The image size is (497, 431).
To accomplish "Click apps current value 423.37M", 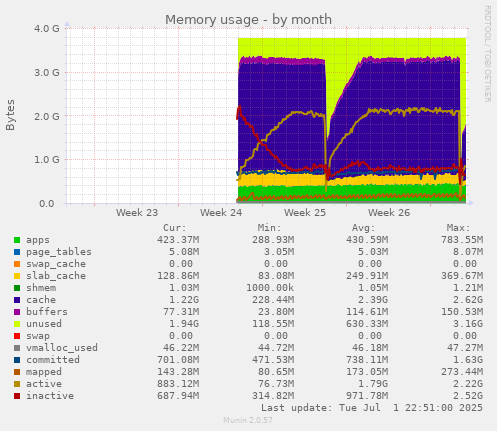I will tap(178, 240).
